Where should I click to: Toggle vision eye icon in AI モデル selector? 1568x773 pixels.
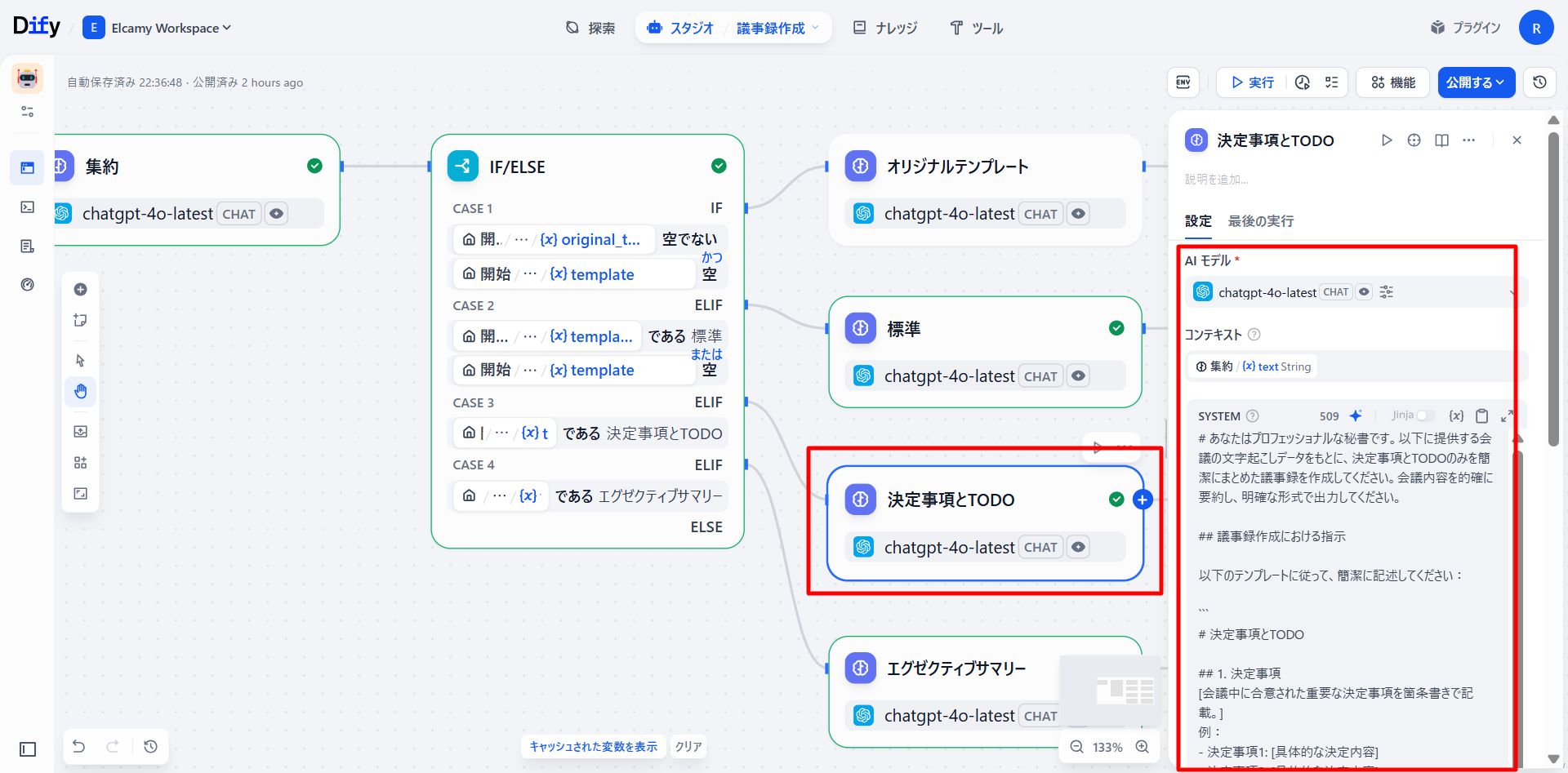1364,292
